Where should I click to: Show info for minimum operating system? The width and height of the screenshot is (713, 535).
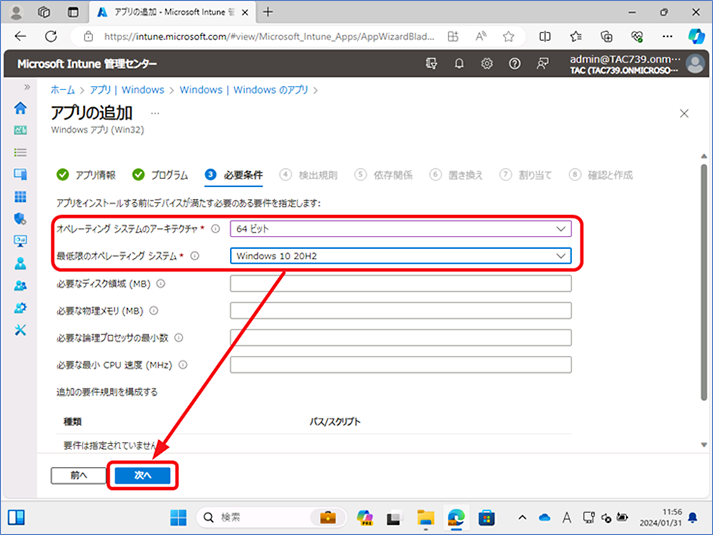pyautogui.click(x=195, y=256)
